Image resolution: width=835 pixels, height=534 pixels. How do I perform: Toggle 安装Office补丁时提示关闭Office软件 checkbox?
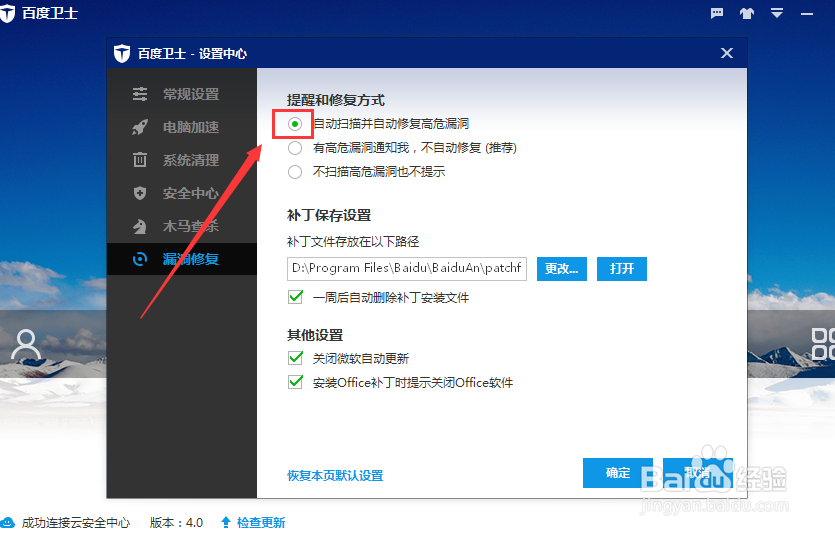click(295, 382)
